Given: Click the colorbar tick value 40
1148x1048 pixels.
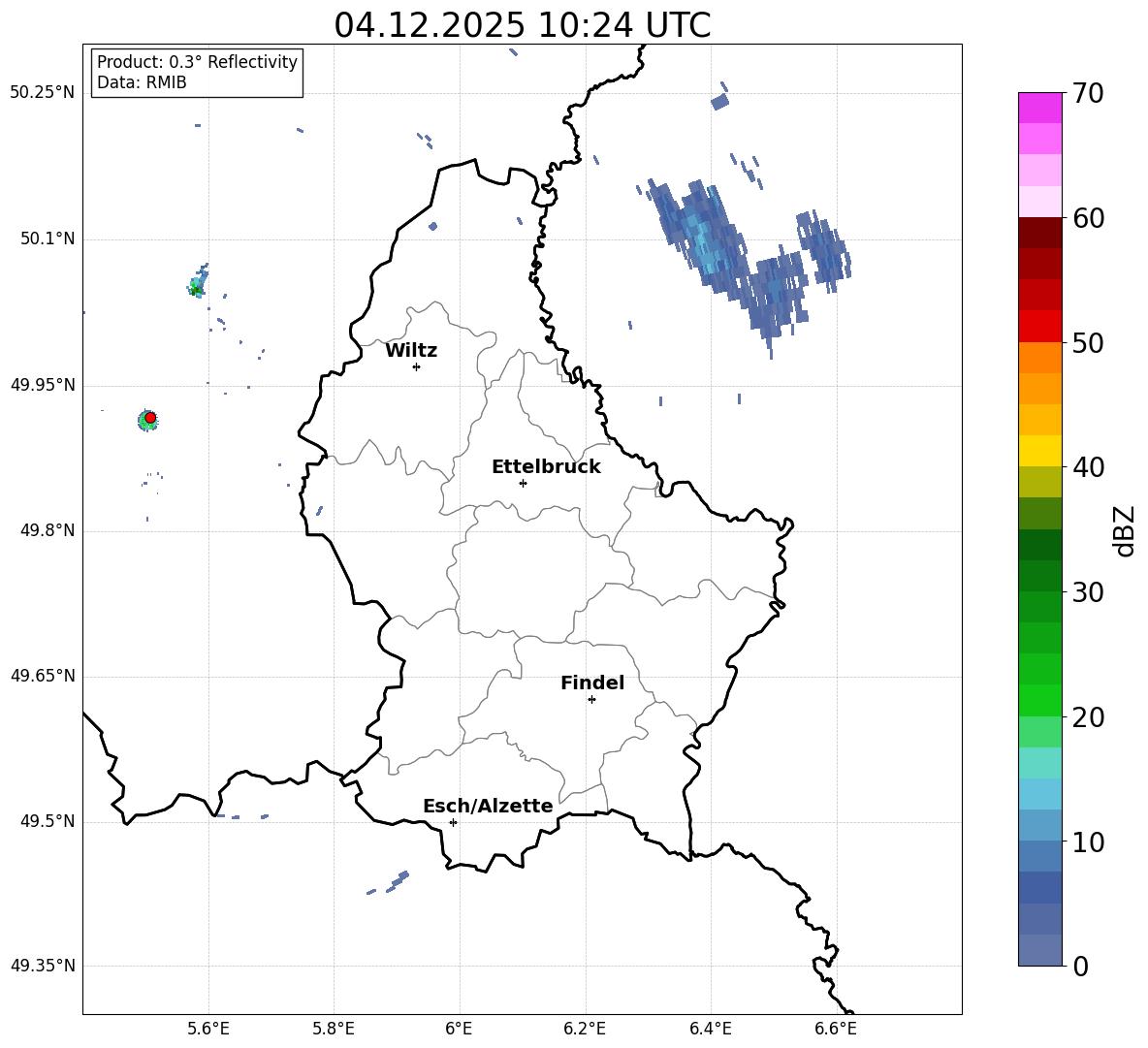Looking at the screenshot, I should coord(1088,467).
